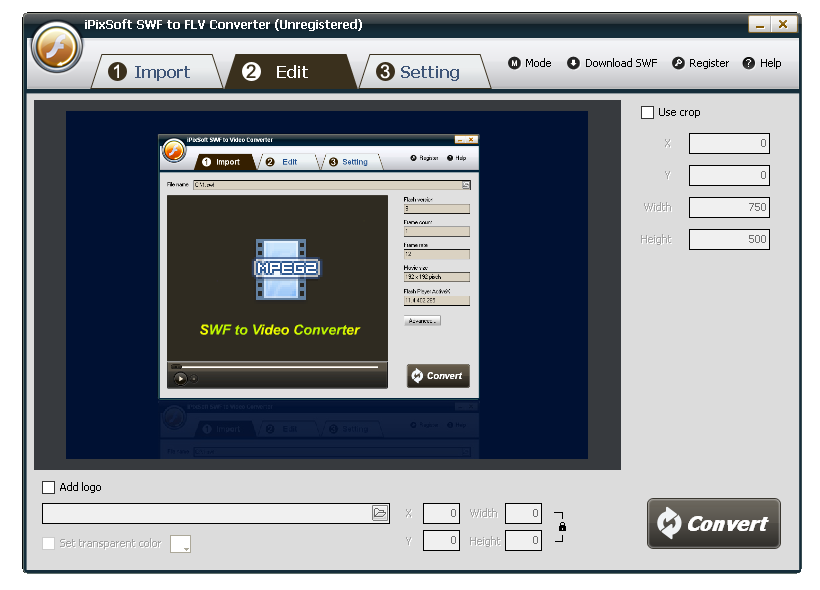Click the Register link
This screenshot has height=590, width=820.
tap(700, 63)
